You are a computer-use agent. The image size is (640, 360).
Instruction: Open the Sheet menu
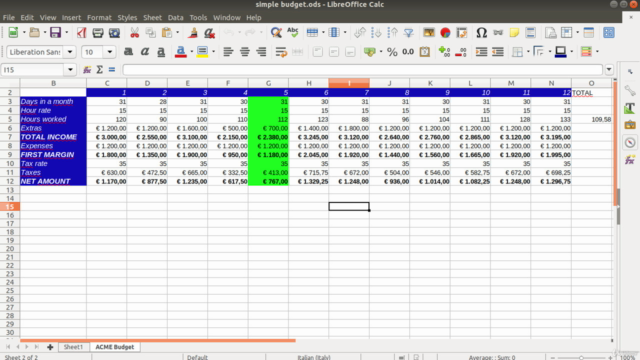click(152, 18)
